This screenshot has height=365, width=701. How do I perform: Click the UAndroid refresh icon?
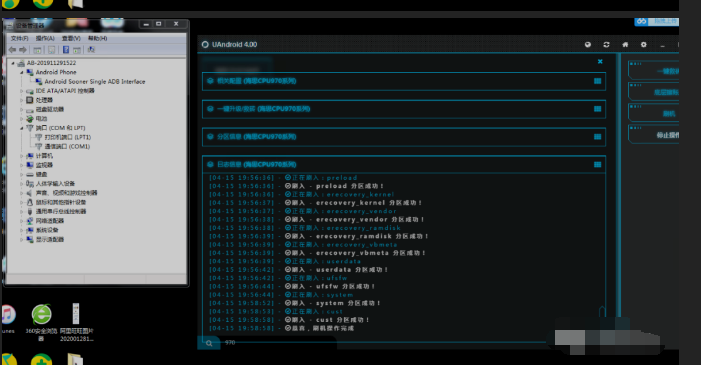coord(606,45)
